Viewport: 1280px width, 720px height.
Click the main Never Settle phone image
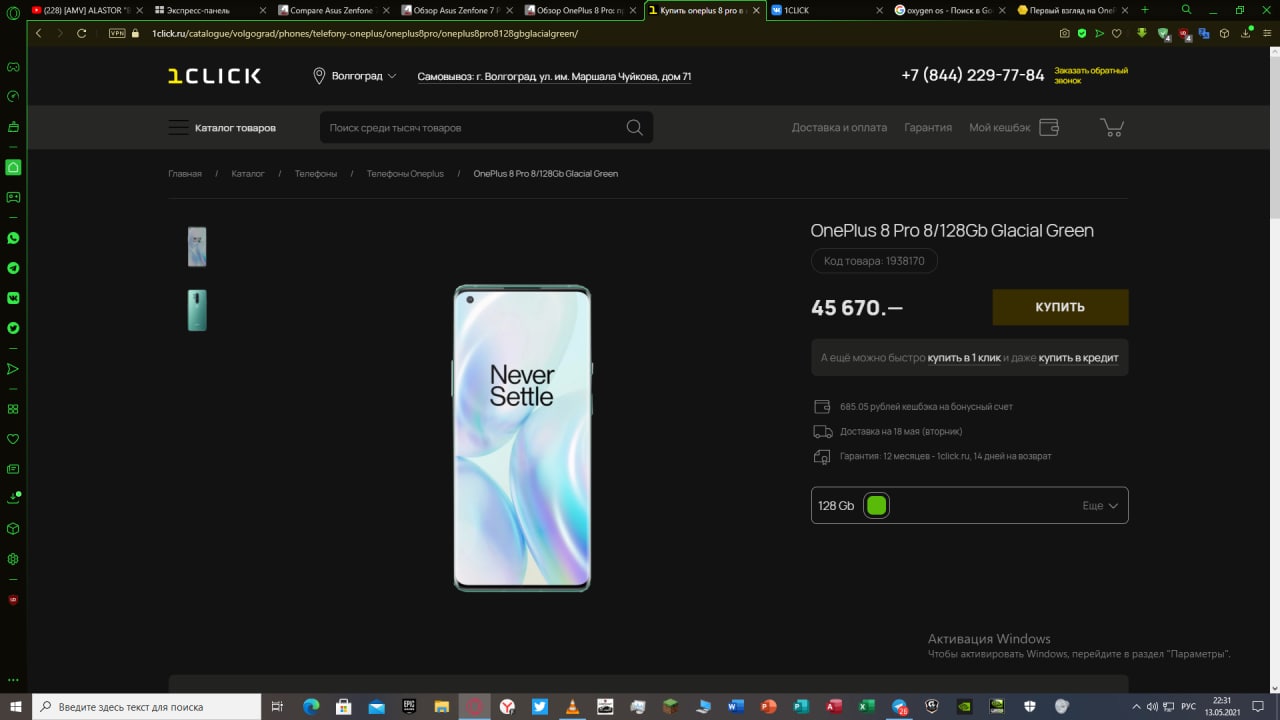click(522, 438)
